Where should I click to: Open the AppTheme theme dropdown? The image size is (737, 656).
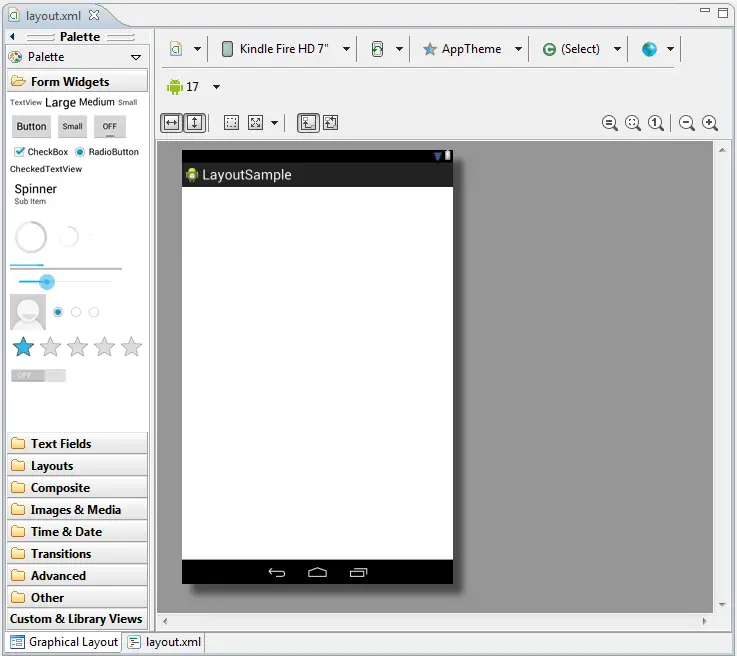coord(472,49)
